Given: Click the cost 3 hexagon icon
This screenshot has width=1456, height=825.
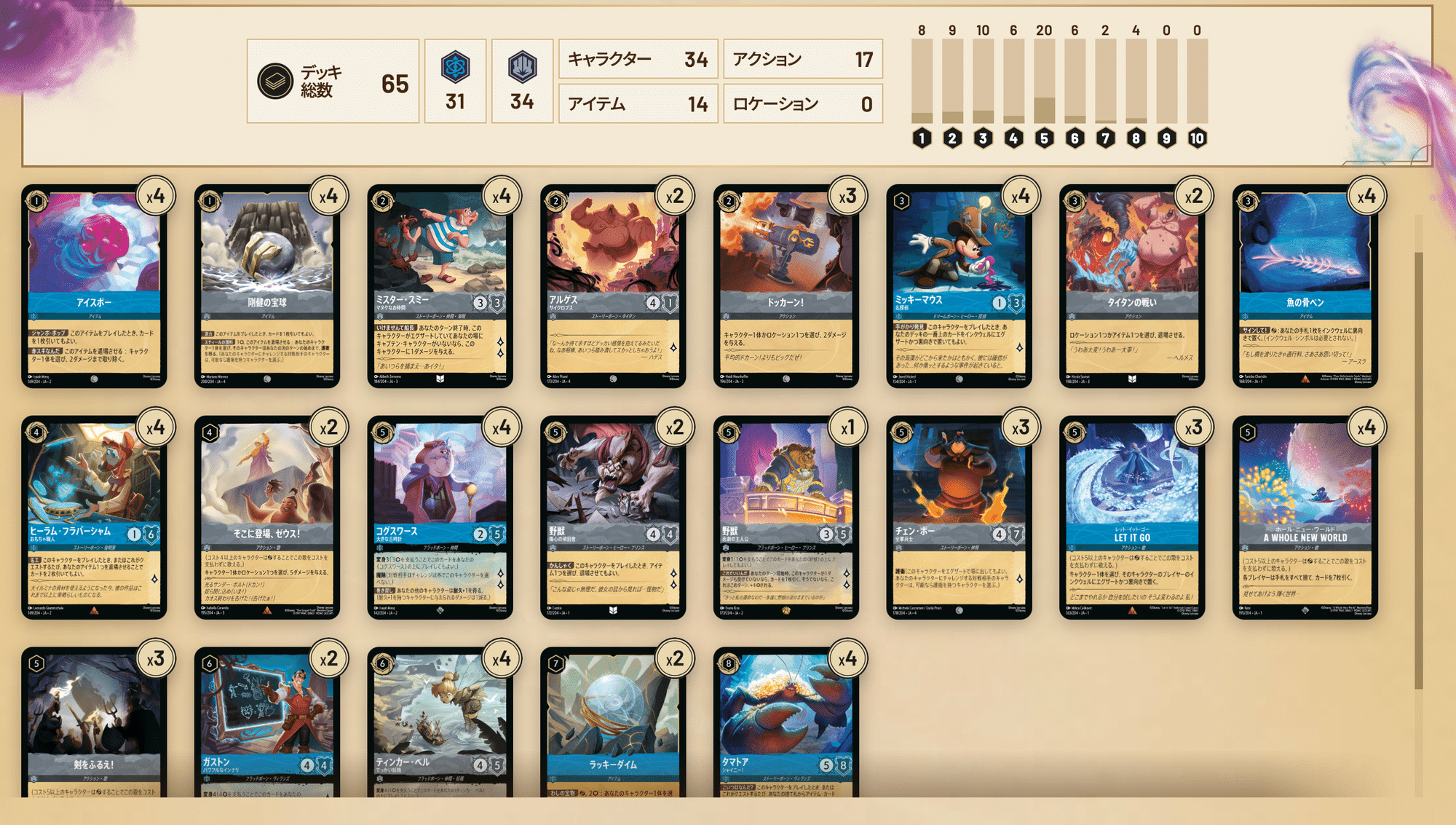Looking at the screenshot, I should pyautogui.click(x=983, y=138).
